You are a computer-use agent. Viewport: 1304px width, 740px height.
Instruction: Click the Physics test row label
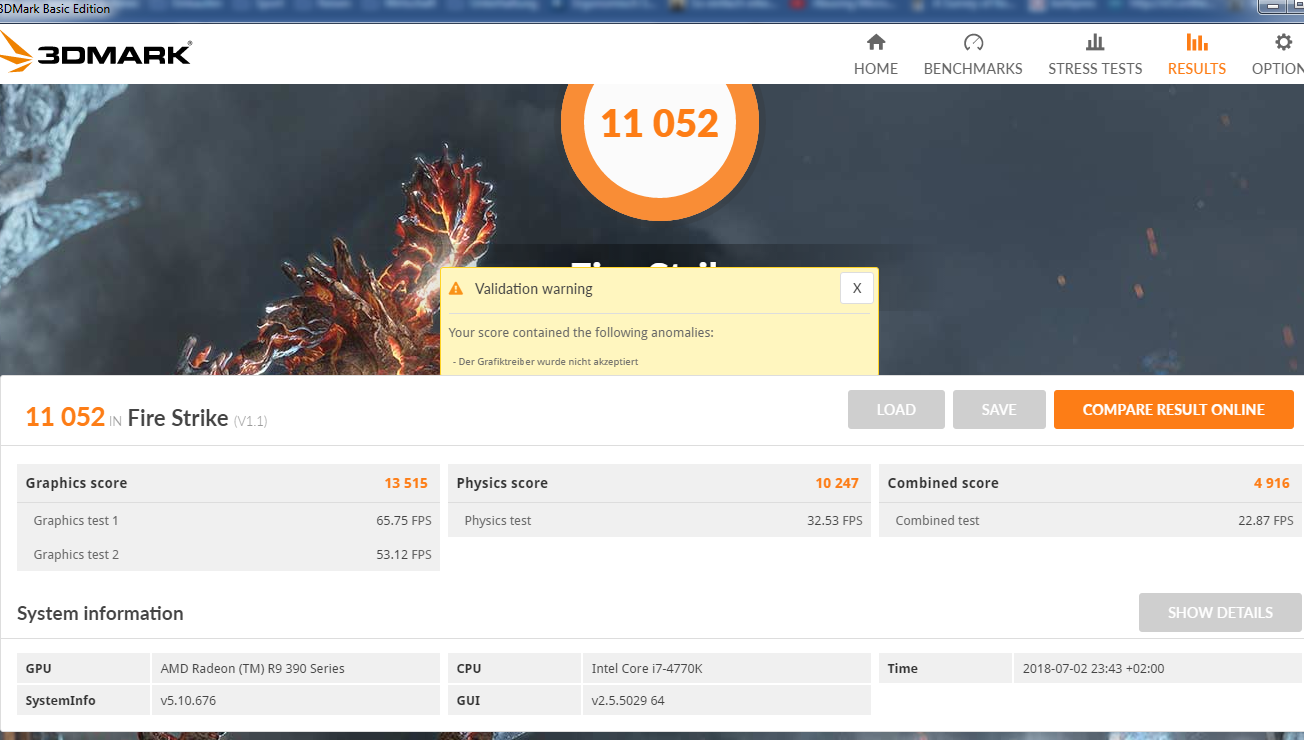pos(498,521)
